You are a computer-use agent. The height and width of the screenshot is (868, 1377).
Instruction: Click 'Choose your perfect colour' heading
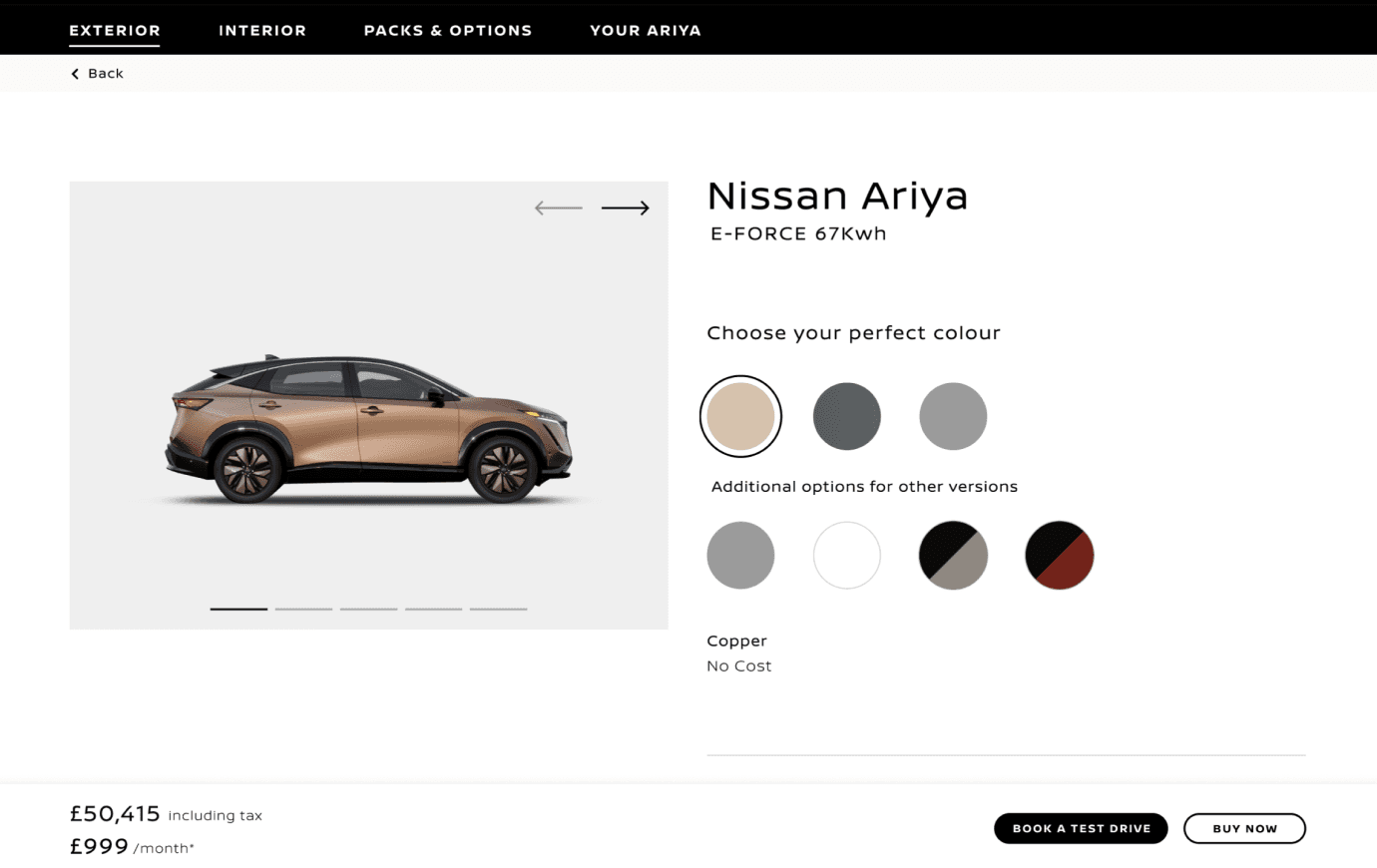click(853, 333)
